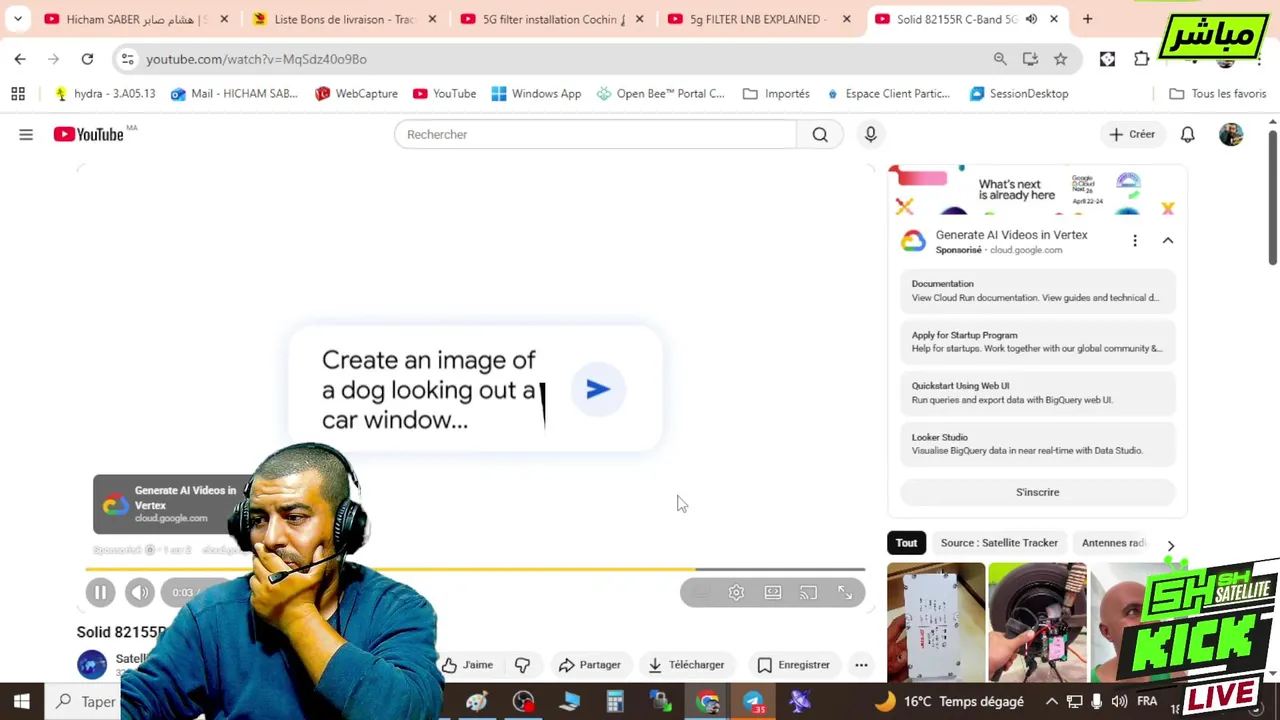The height and width of the screenshot is (720, 1280).
Task: Select Source : Satellite Tracker chip
Action: (999, 543)
